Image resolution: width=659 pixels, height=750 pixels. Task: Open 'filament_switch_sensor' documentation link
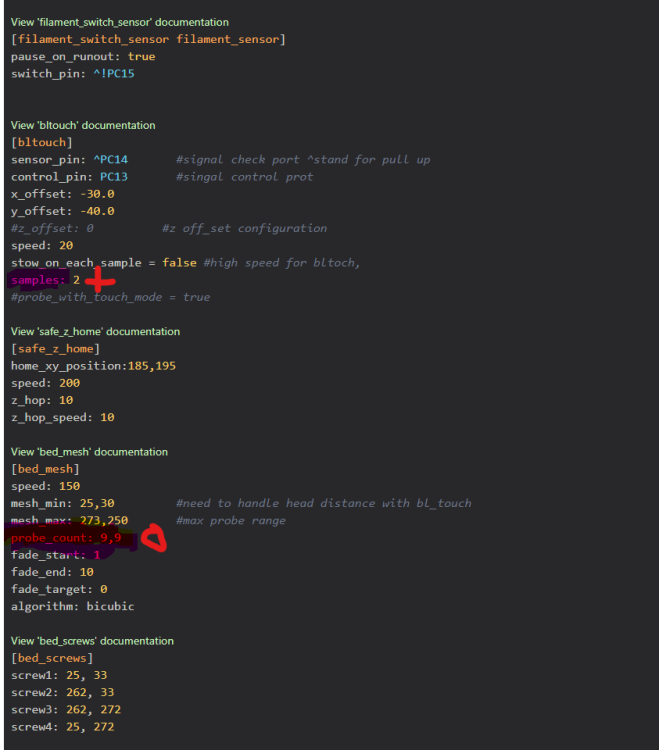coord(119,22)
